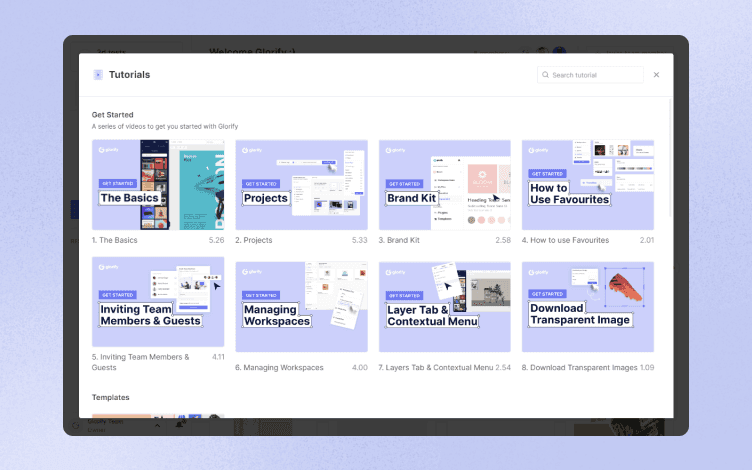Open Layer Tab & Contextual Menu thumbnail
The height and width of the screenshot is (470, 752).
tap(445, 307)
